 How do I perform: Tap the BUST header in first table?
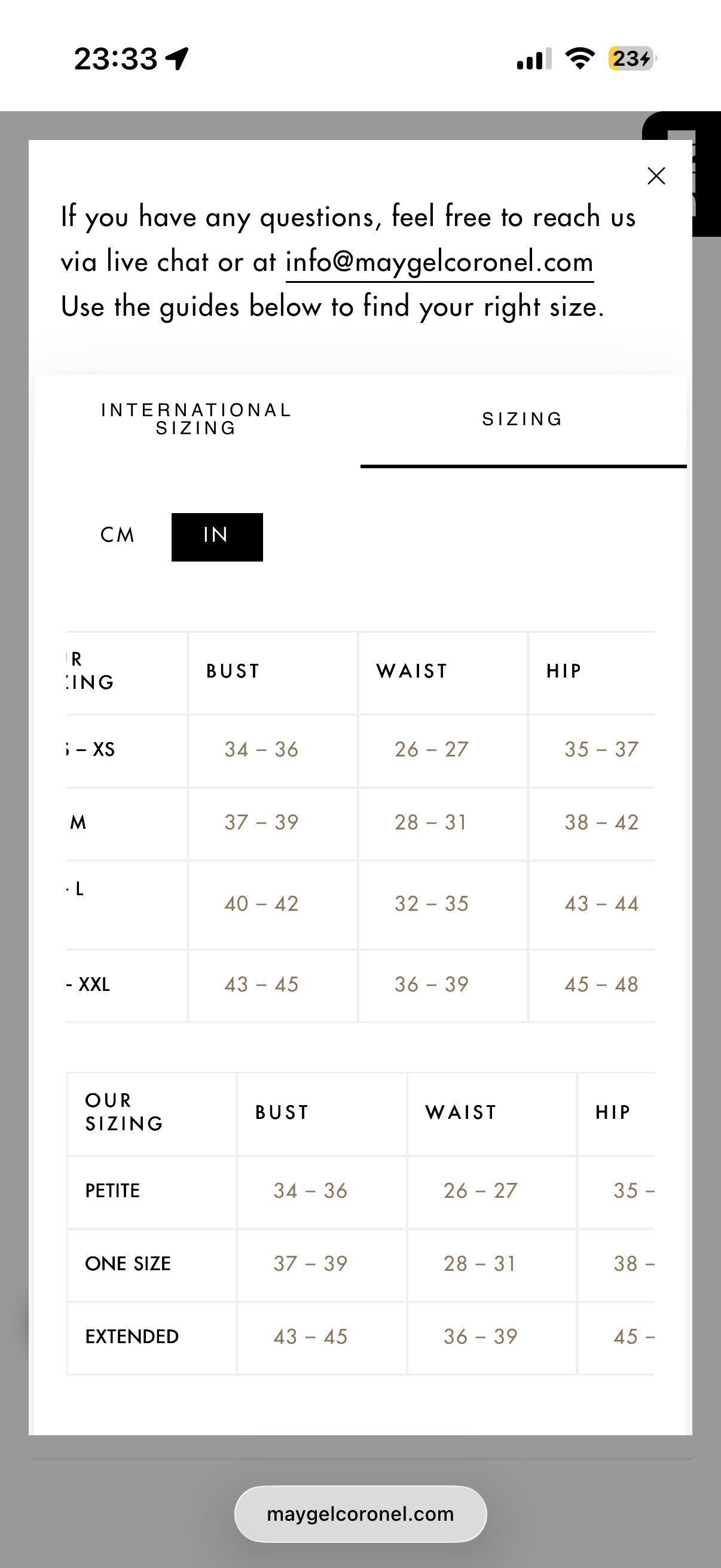coord(233,671)
